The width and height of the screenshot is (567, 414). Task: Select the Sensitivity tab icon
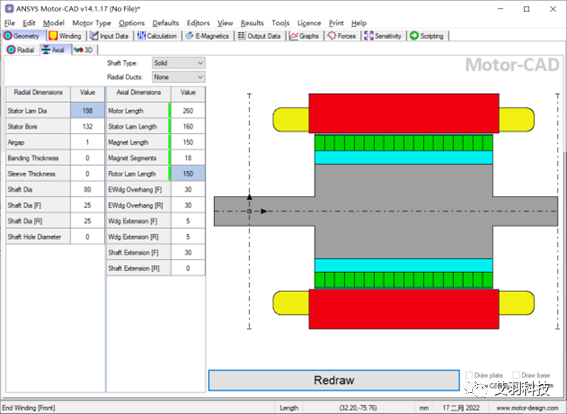tap(368, 36)
